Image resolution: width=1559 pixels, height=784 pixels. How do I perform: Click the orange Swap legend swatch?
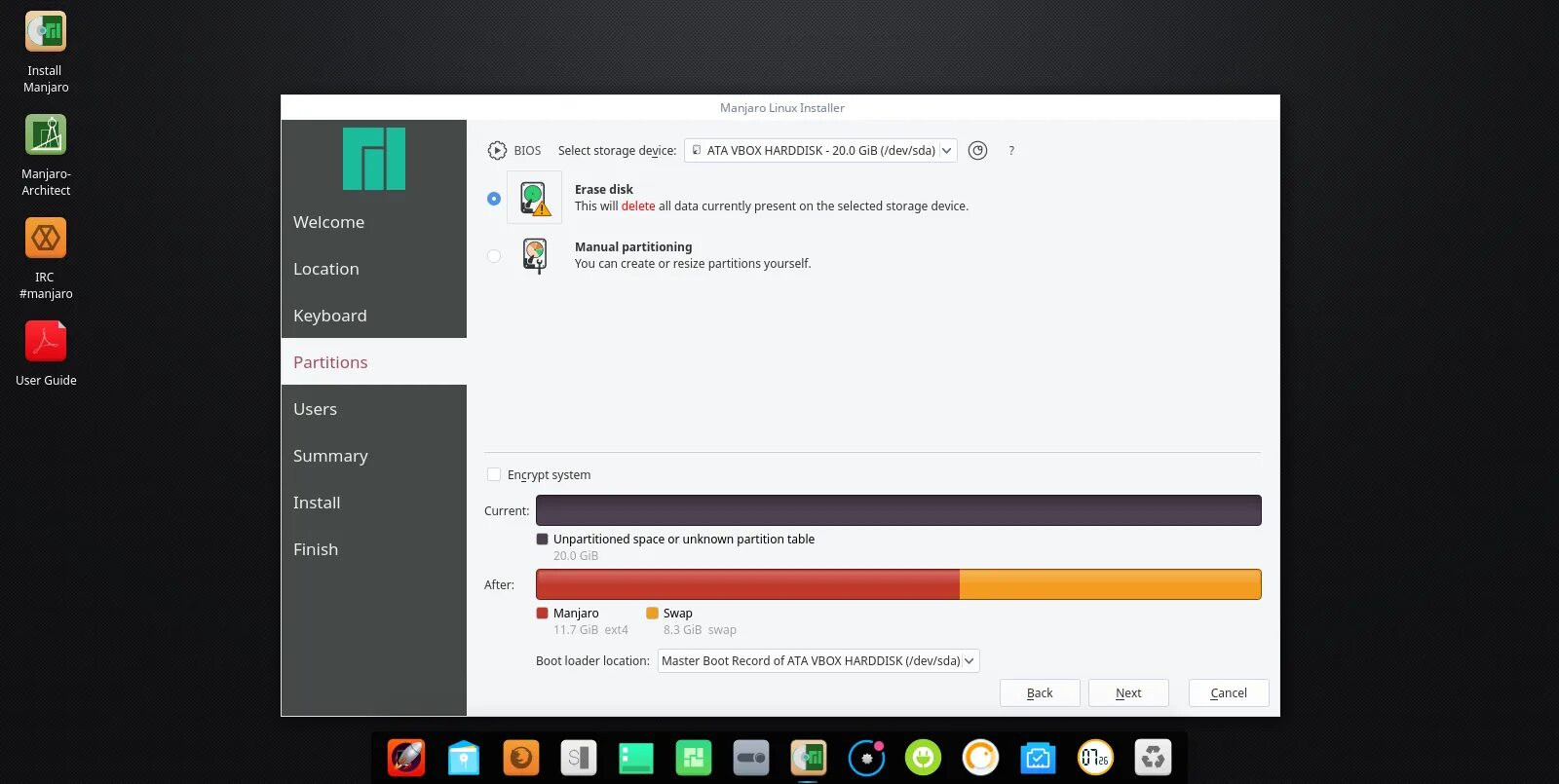click(x=653, y=614)
